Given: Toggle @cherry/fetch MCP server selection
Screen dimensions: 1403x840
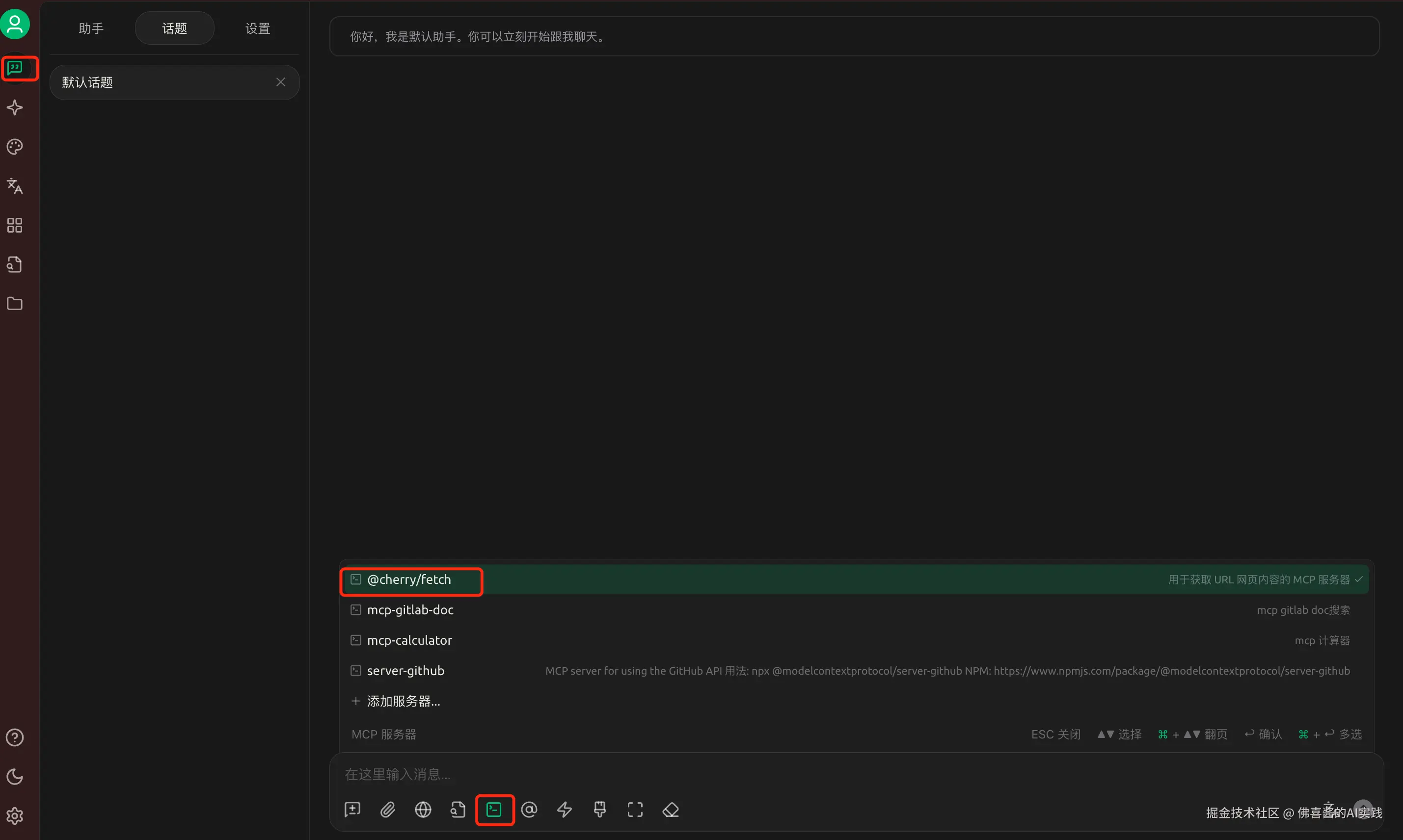Looking at the screenshot, I should click(409, 579).
